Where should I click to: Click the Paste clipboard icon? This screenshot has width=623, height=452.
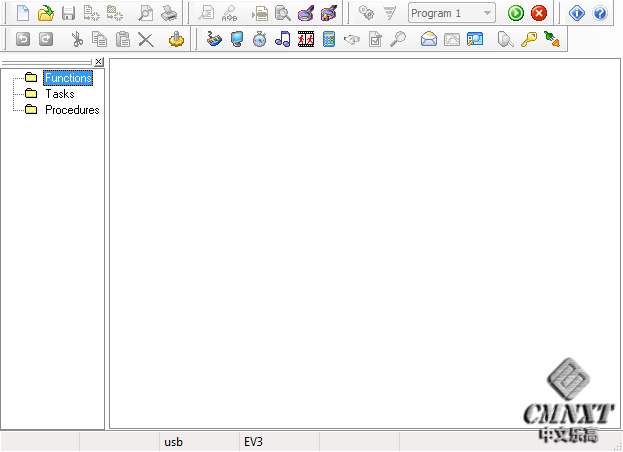[123, 39]
